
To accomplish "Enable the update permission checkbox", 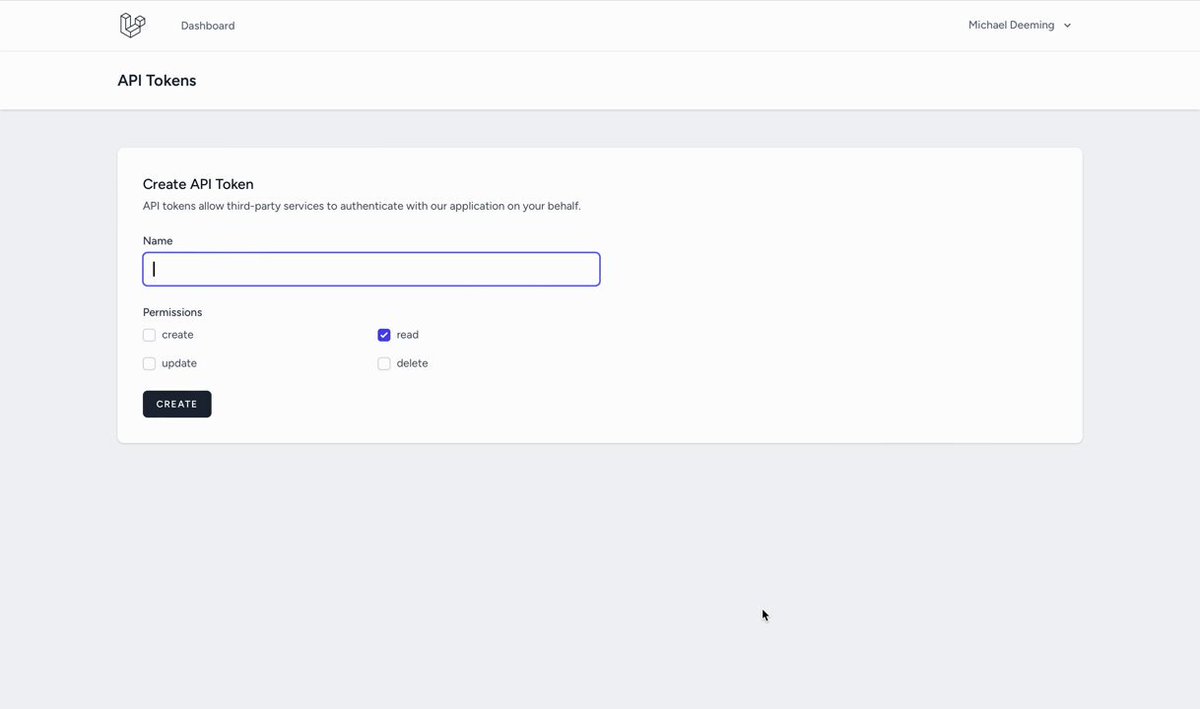I will [149, 364].
